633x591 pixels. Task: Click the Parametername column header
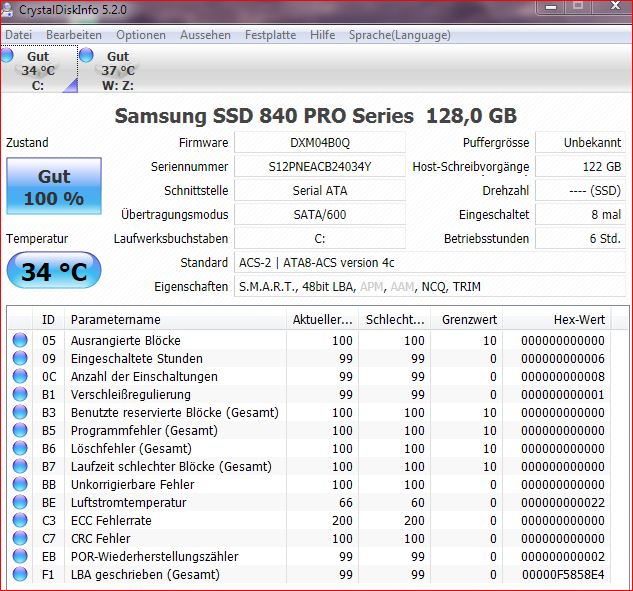[176, 320]
